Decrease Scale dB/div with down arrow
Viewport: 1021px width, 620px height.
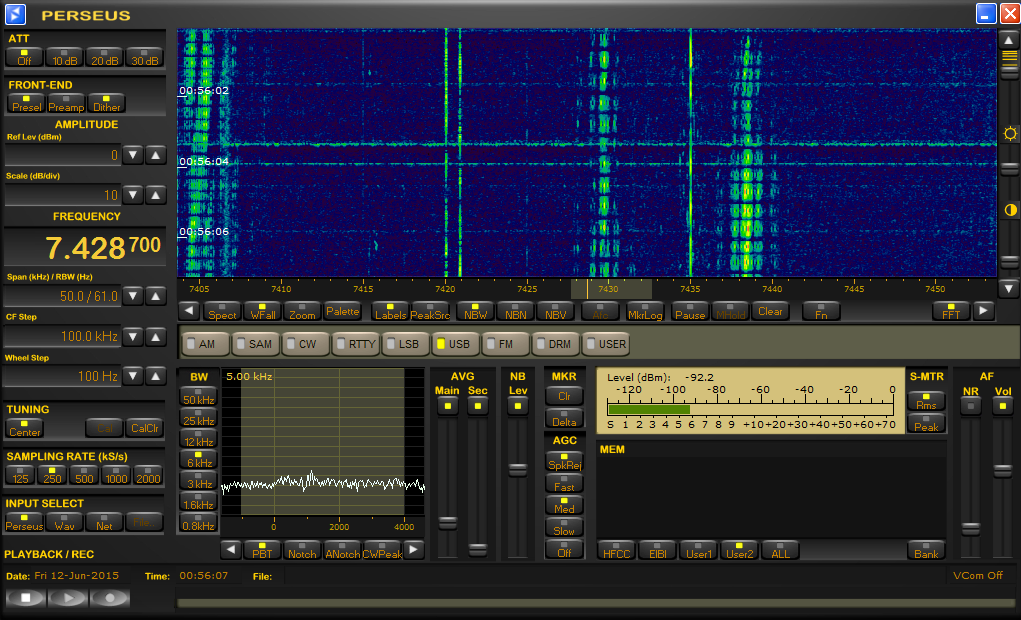133,195
